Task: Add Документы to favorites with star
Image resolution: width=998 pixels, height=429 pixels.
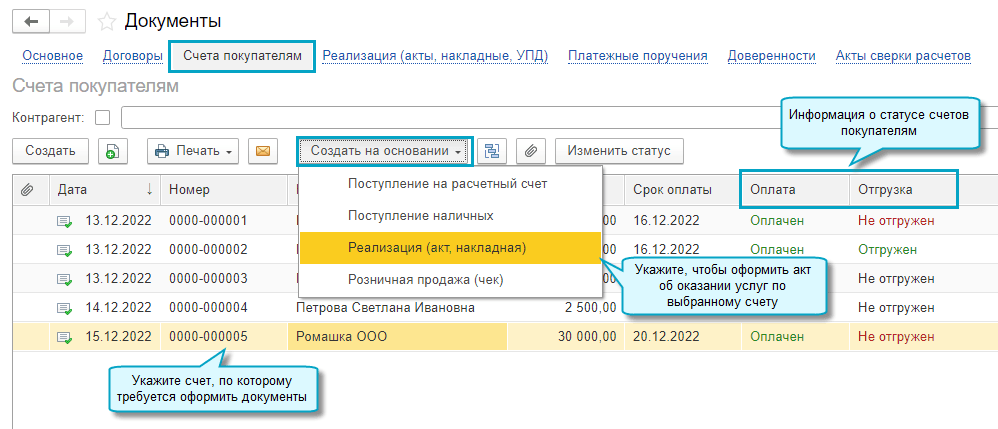Action: click(105, 21)
